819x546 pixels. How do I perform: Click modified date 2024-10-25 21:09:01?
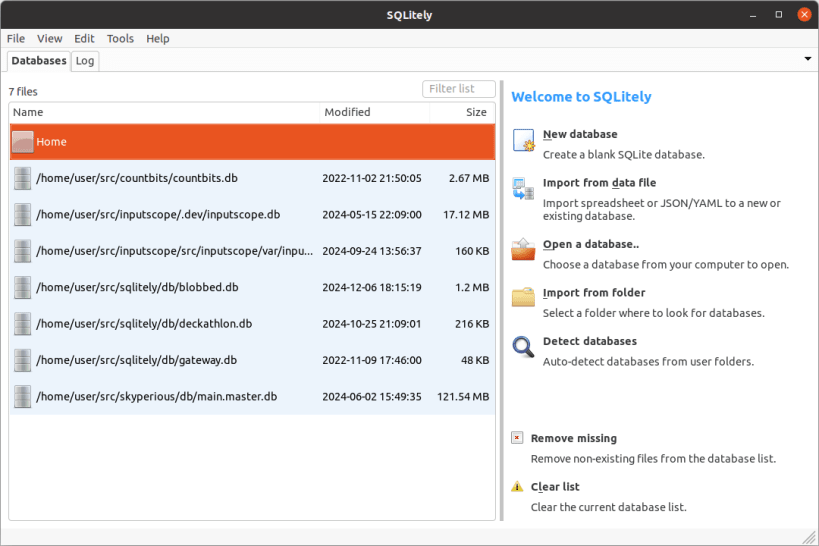coord(371,324)
